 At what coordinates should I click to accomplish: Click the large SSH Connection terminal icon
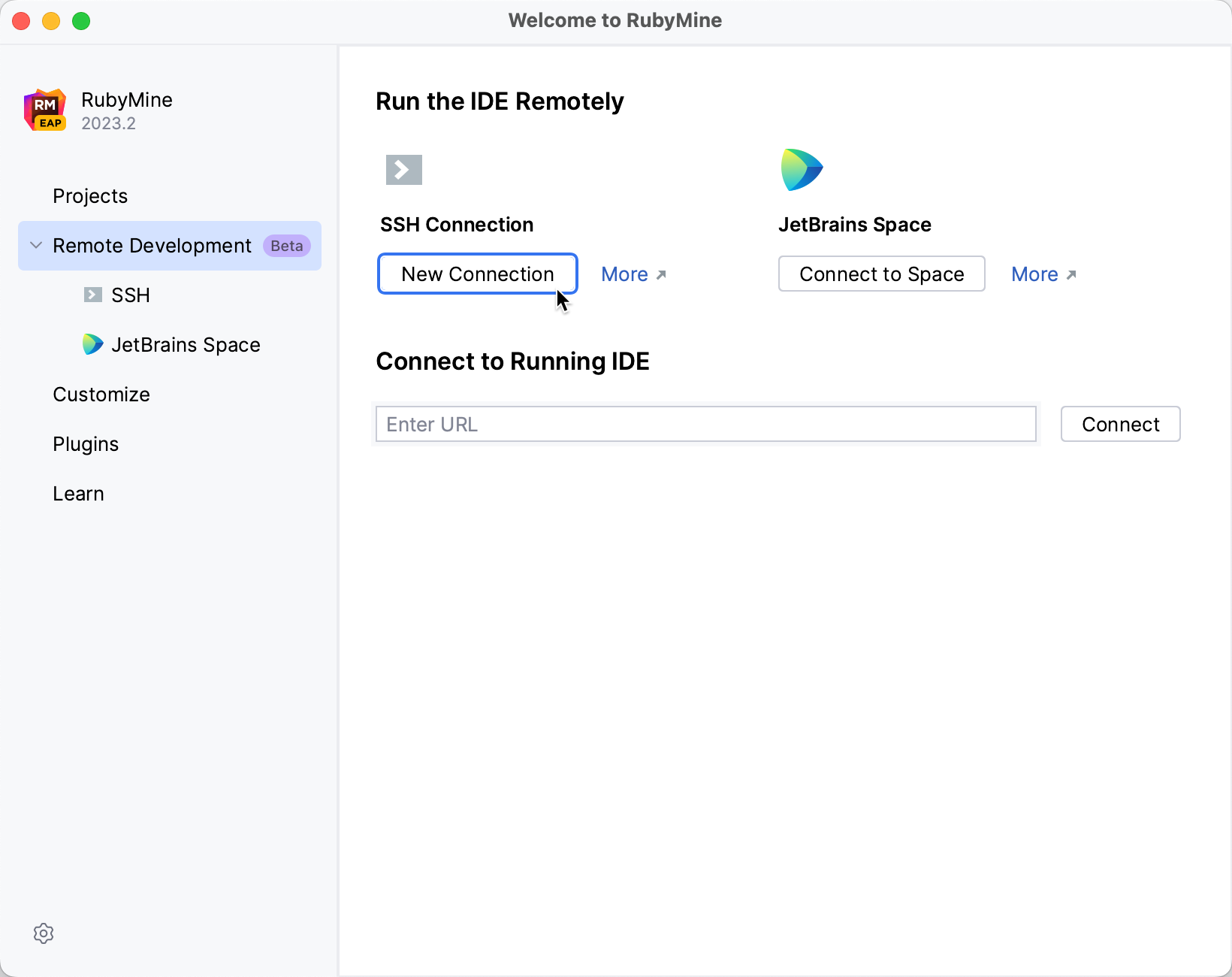(x=403, y=170)
